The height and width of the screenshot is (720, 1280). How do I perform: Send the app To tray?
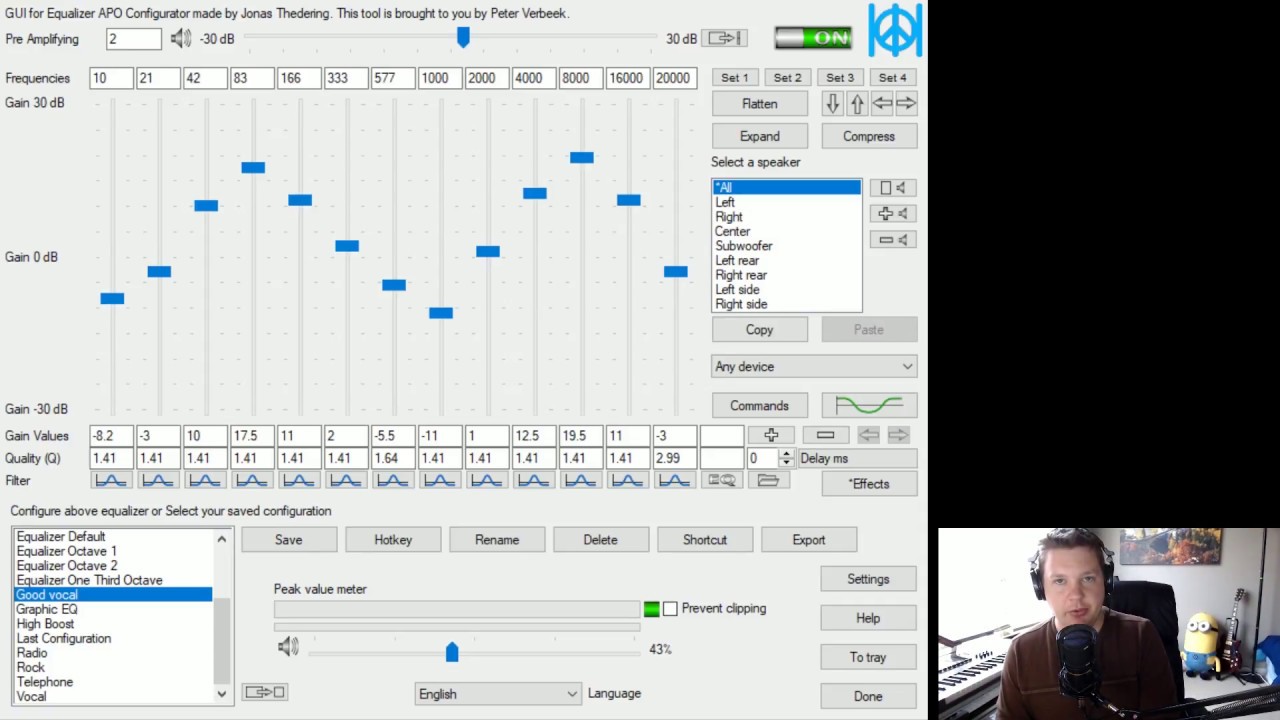[x=868, y=657]
